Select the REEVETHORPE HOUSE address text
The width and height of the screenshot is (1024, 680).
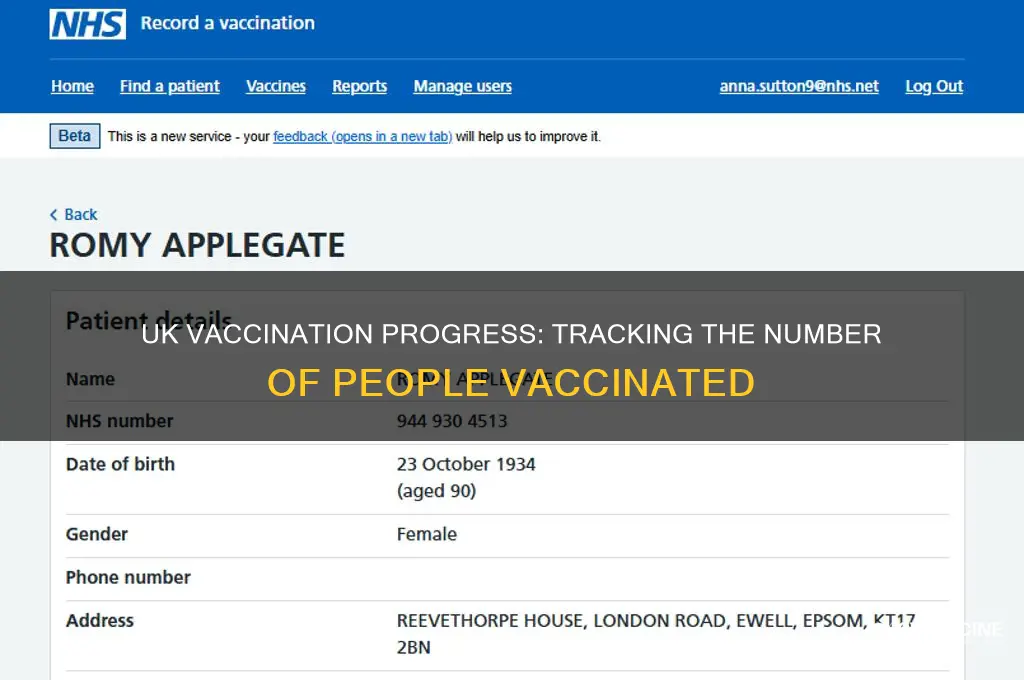tap(656, 634)
